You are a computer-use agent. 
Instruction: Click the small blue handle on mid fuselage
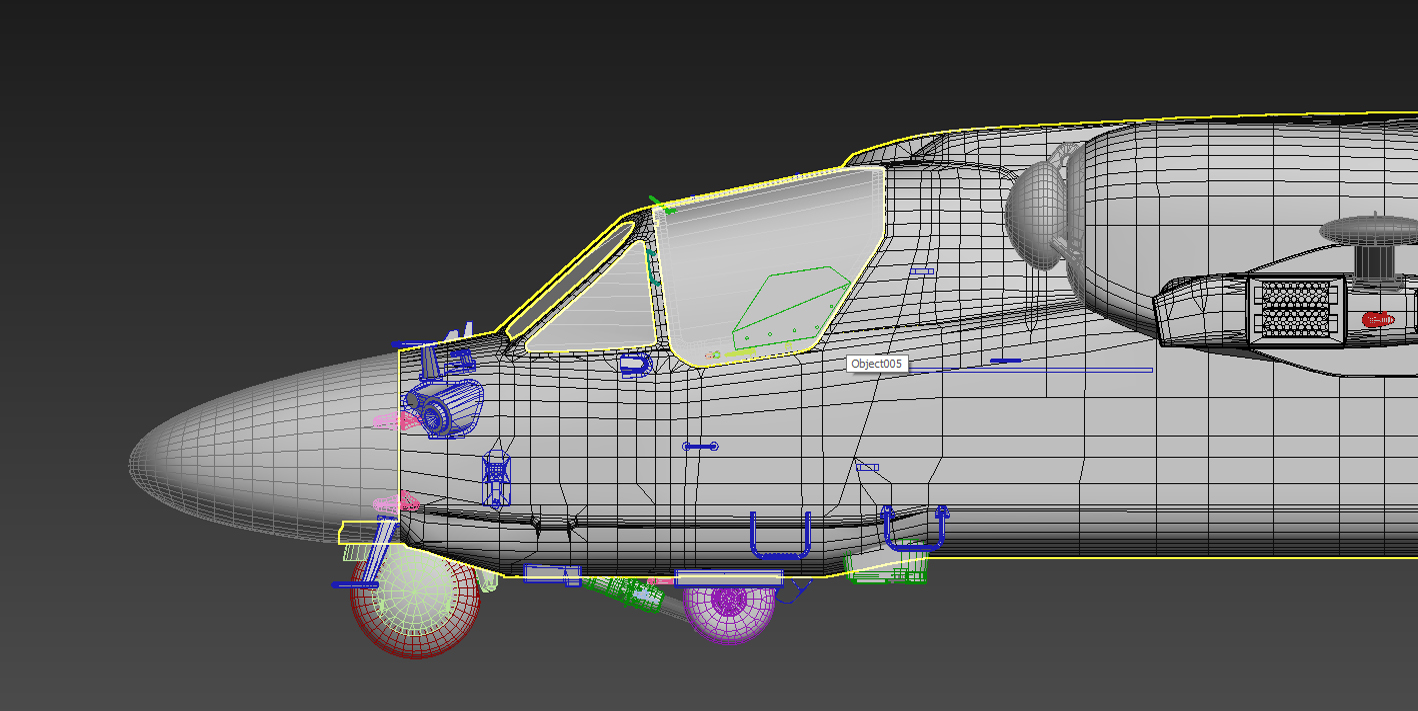(700, 447)
